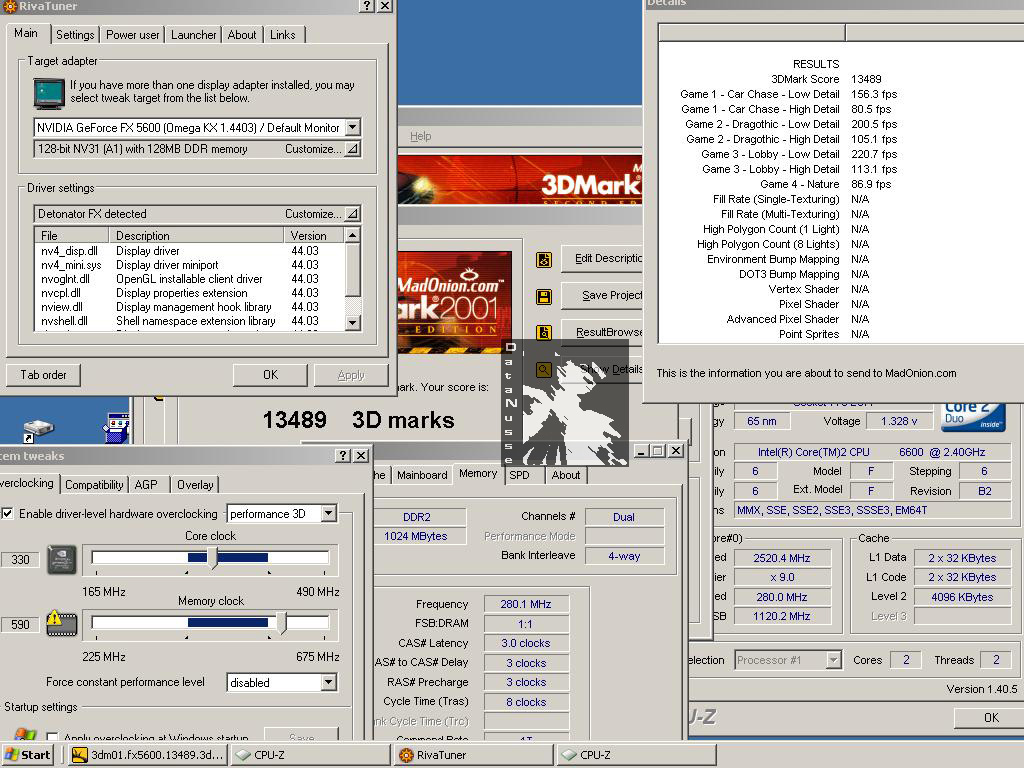
Task: Expand the Detonator FX Customize arrow
Action: (x=352, y=214)
